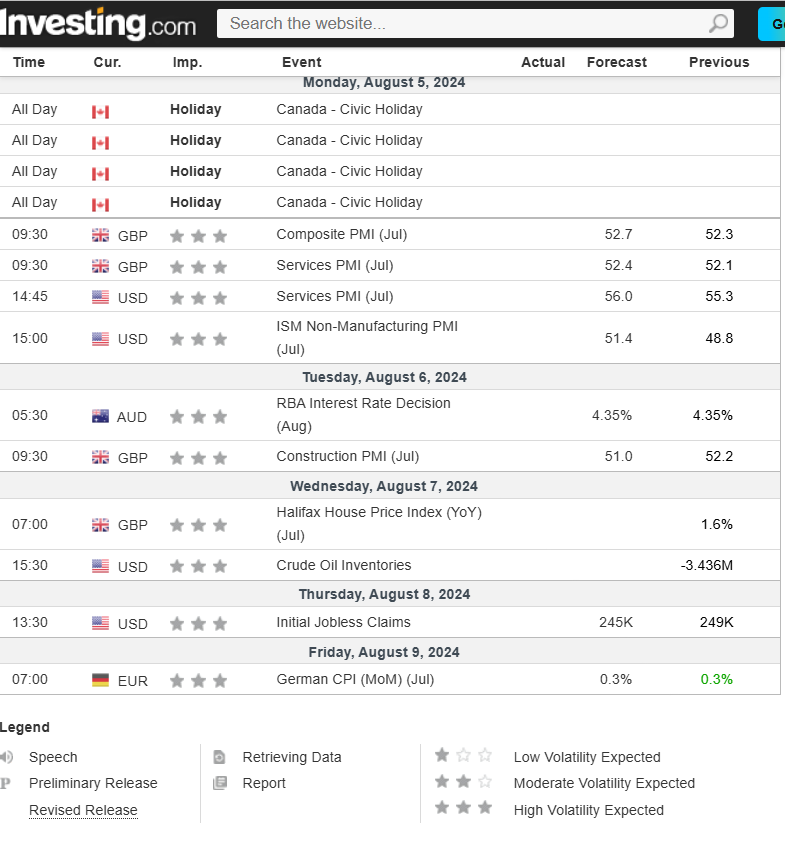Click the volatility stars for RBA Interest Rate Decision
785x847 pixels.
pyautogui.click(x=198, y=416)
